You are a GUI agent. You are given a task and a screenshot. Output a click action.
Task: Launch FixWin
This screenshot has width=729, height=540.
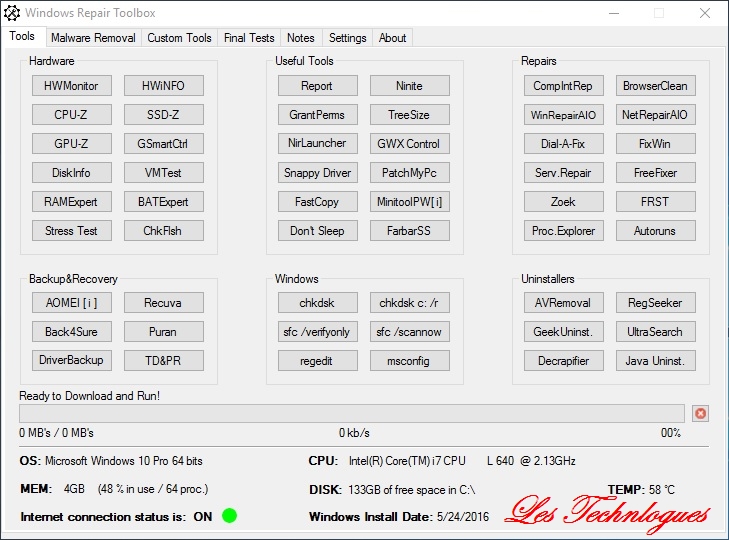656,144
